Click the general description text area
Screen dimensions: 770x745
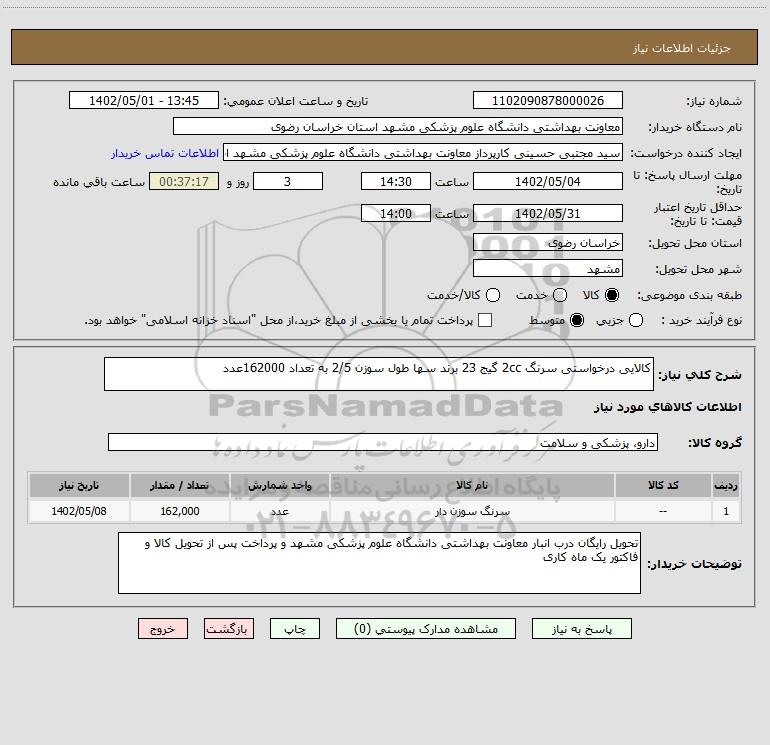pos(379,374)
